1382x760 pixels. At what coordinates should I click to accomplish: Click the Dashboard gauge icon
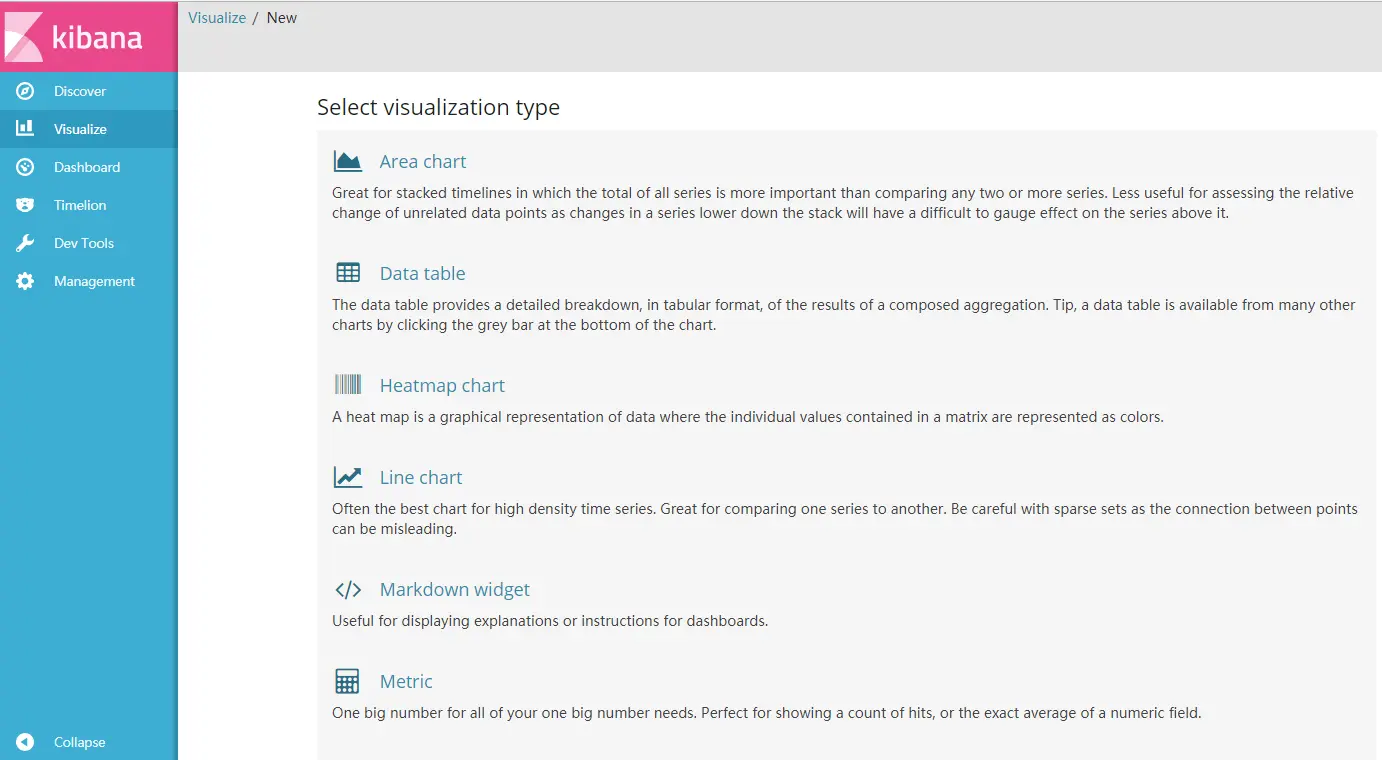[x=25, y=167]
